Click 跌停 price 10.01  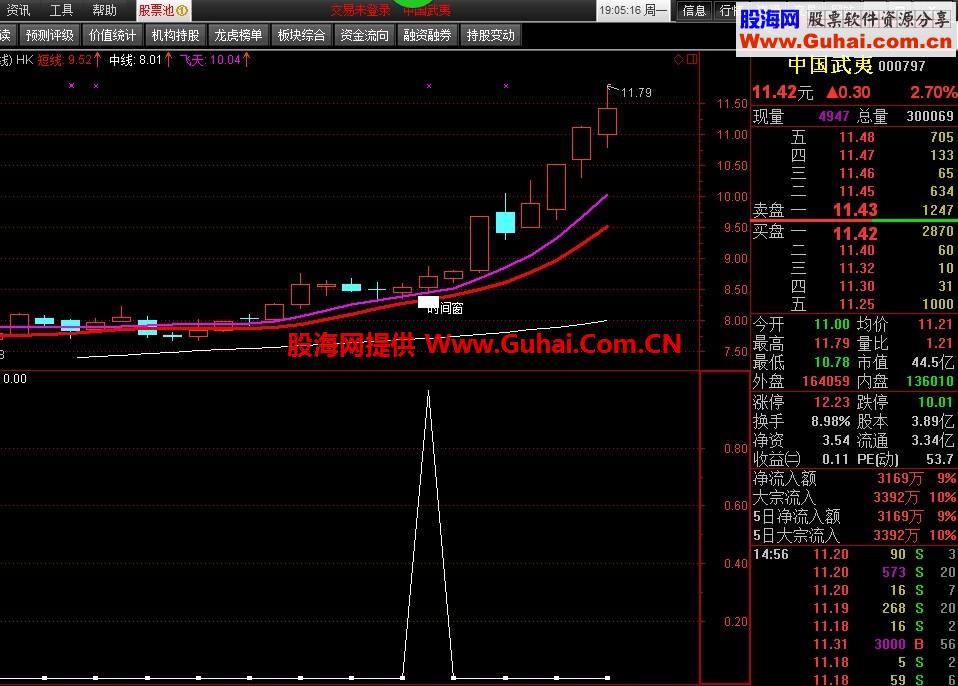pyautogui.click(x=935, y=403)
